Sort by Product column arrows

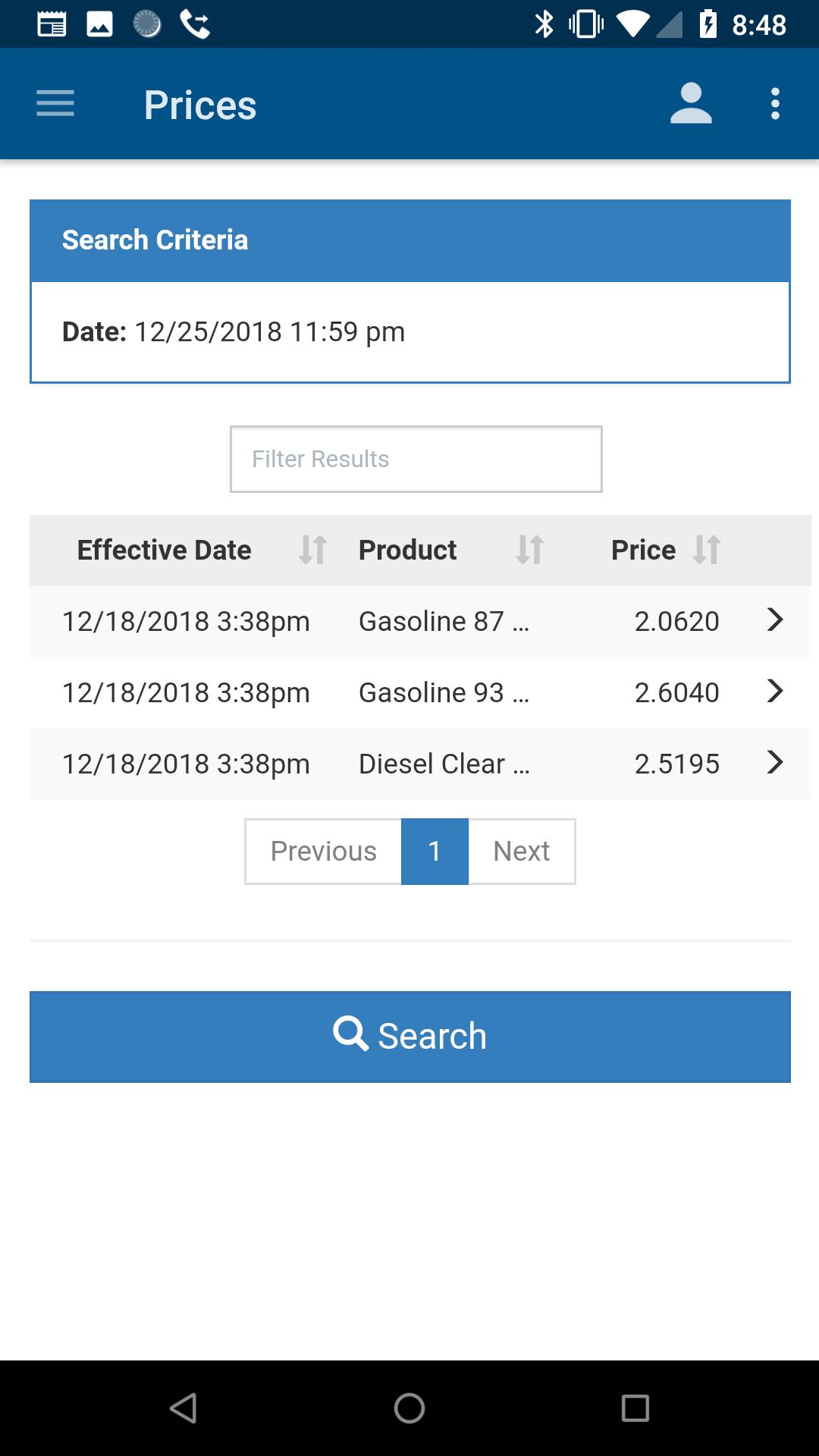tap(529, 550)
